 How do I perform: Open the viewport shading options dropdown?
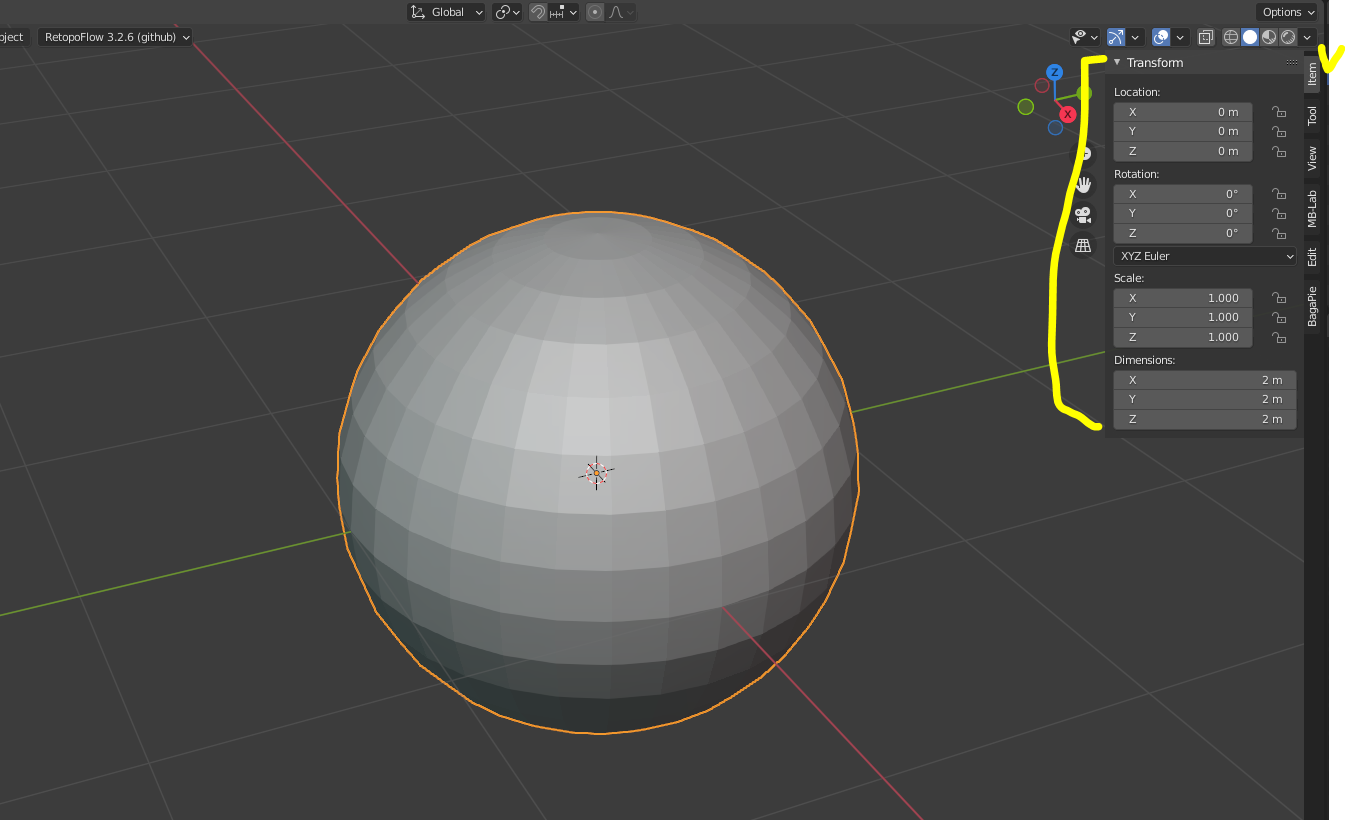pyautogui.click(x=1307, y=37)
